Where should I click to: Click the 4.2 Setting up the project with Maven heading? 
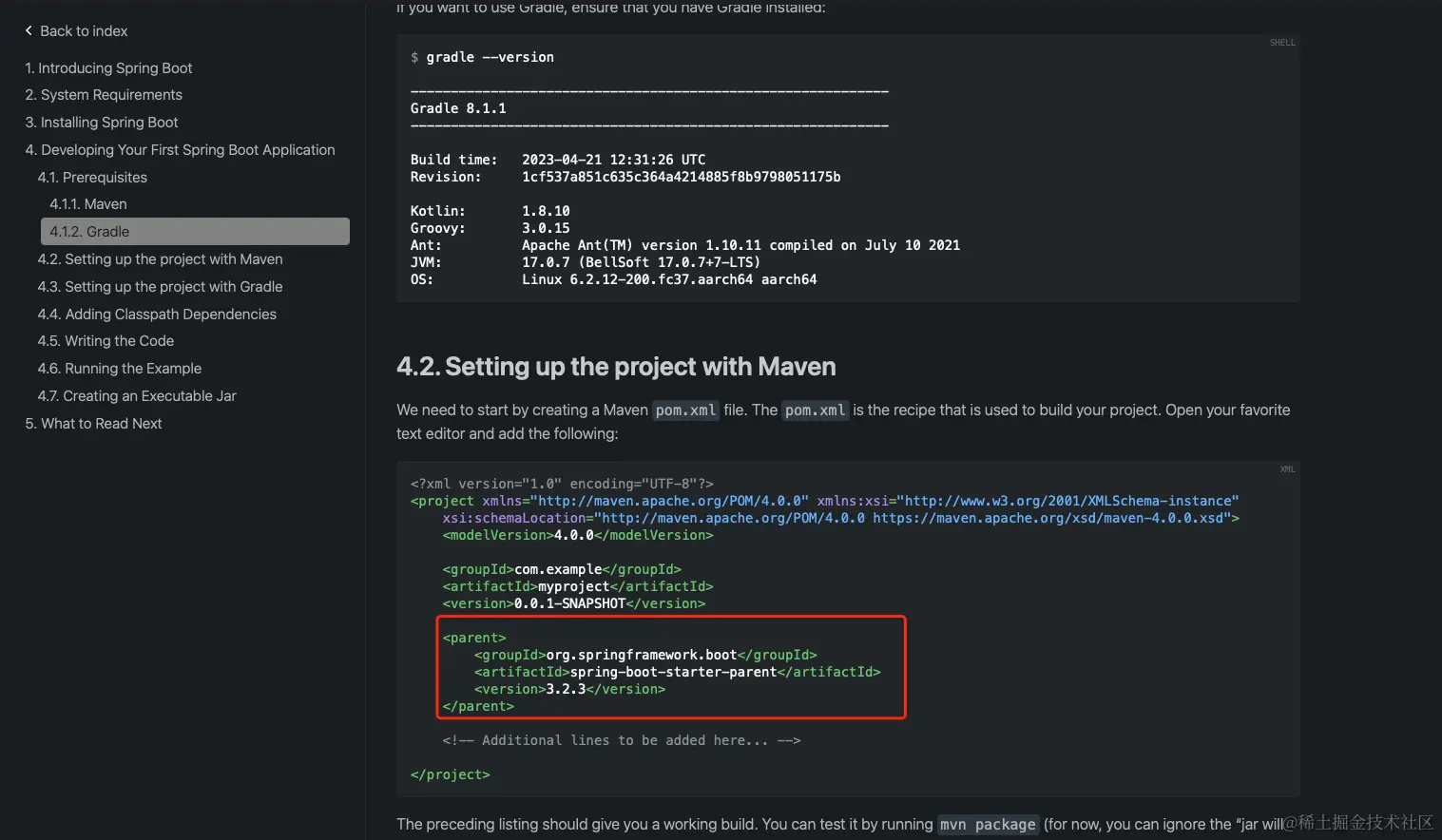pyautogui.click(x=616, y=367)
